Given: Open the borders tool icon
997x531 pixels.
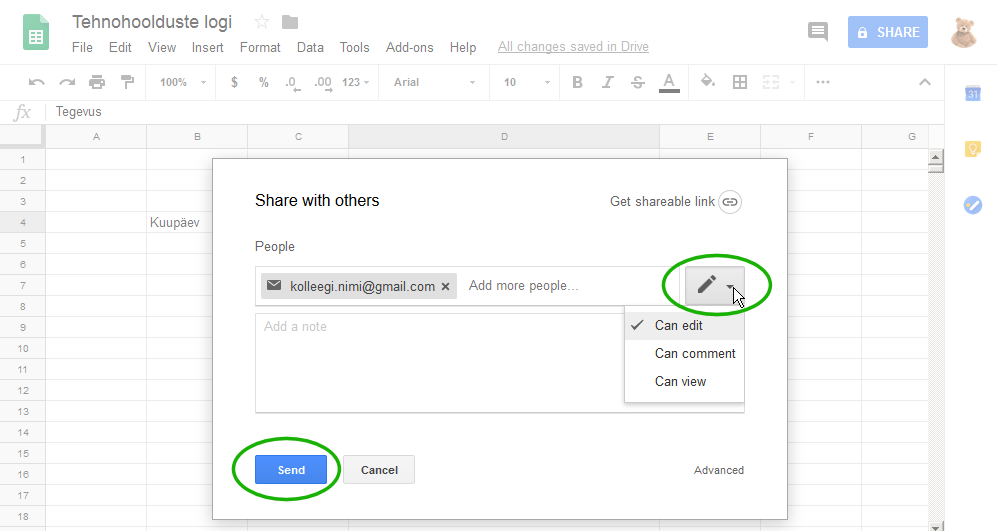Looking at the screenshot, I should (x=739, y=82).
